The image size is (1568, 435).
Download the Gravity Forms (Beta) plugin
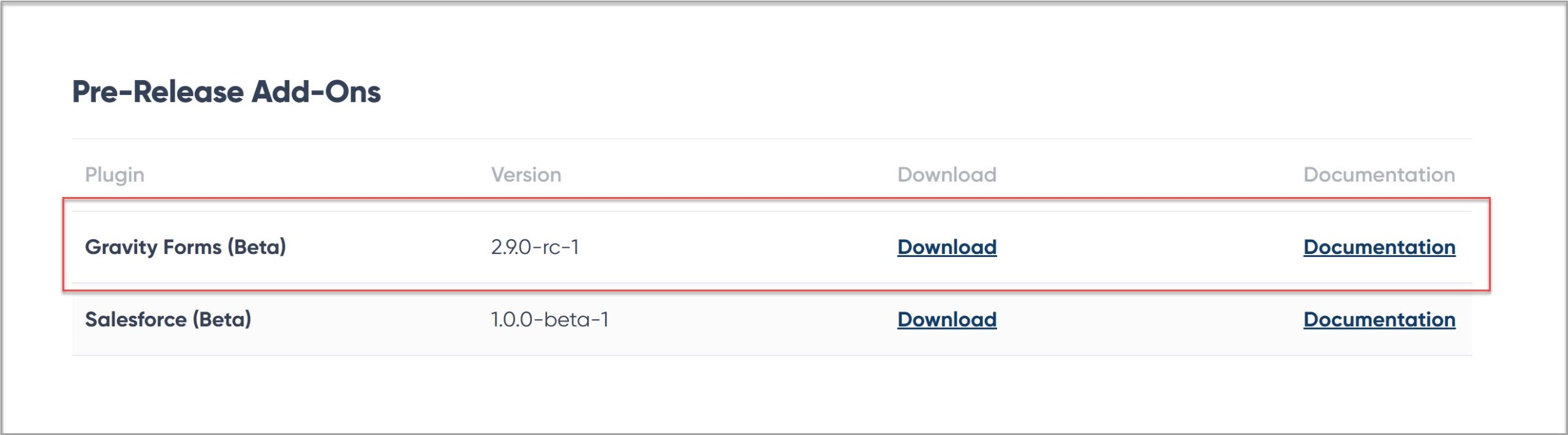click(947, 247)
